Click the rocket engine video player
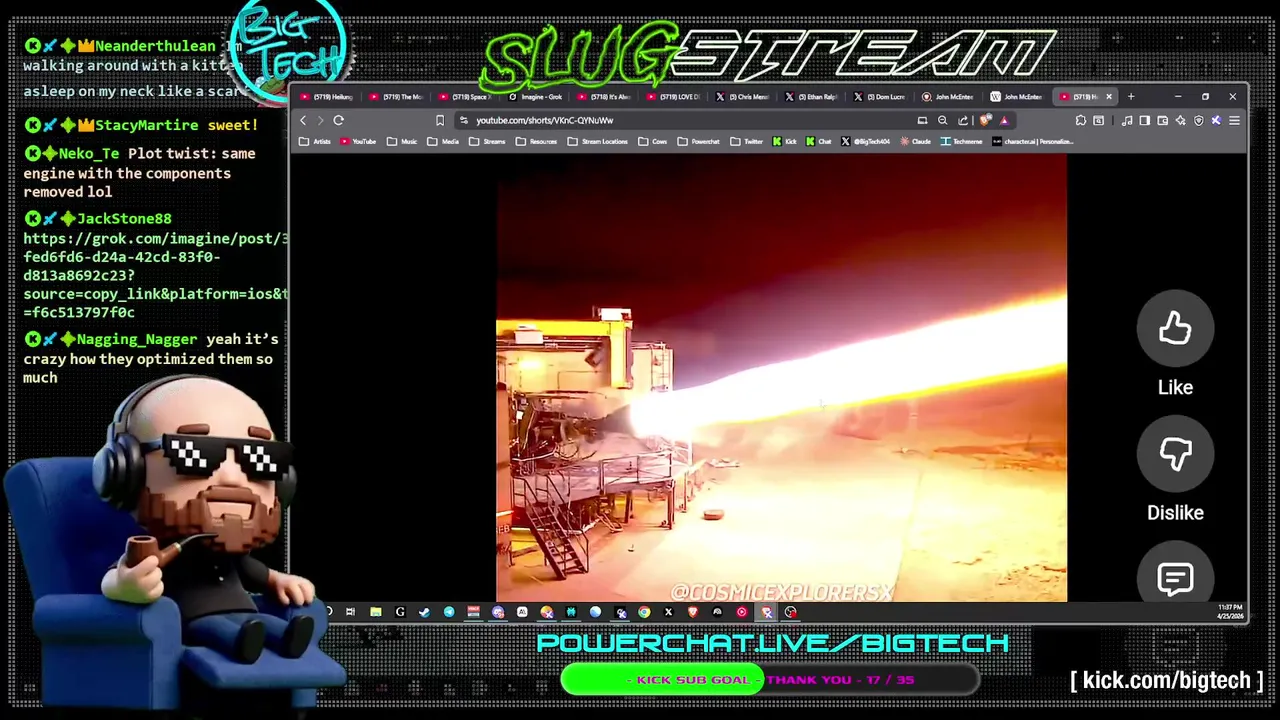This screenshot has height=720, width=1280. click(781, 378)
